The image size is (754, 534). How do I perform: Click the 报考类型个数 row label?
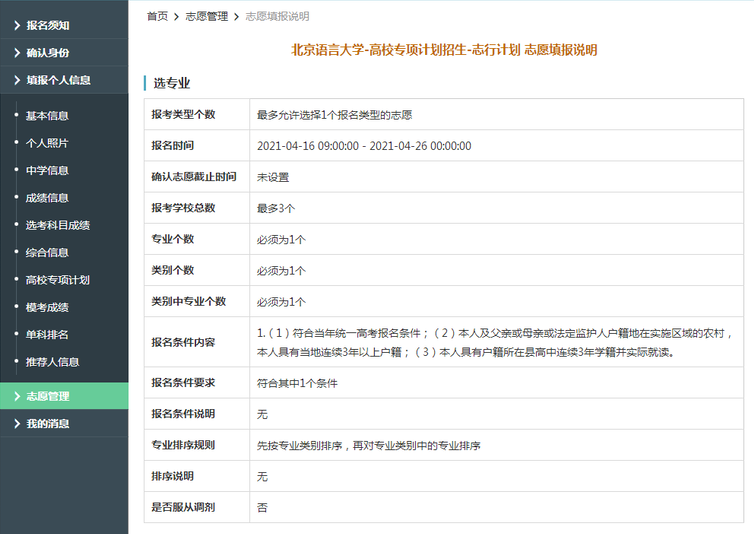[183, 115]
